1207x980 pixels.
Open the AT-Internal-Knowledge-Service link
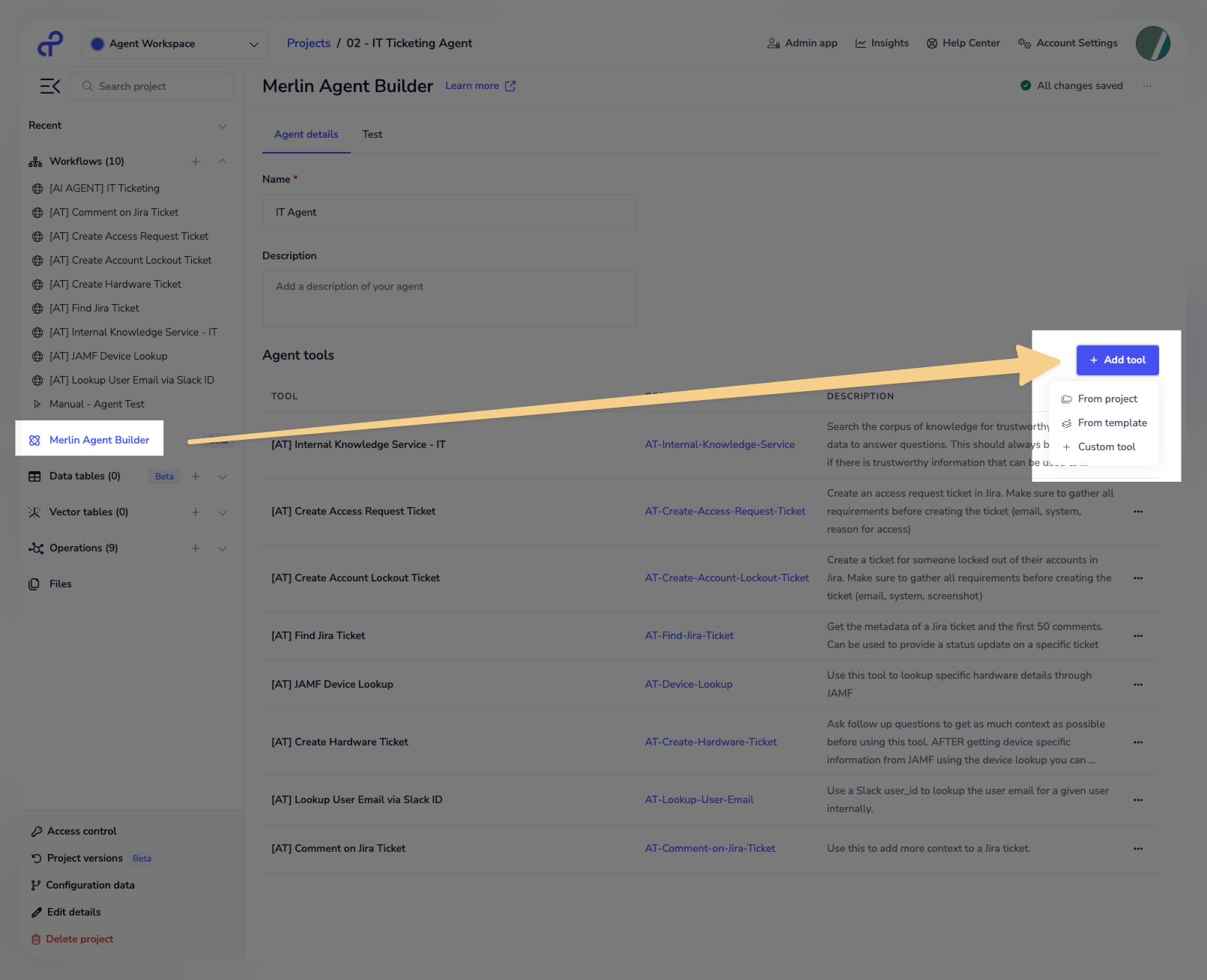(719, 445)
